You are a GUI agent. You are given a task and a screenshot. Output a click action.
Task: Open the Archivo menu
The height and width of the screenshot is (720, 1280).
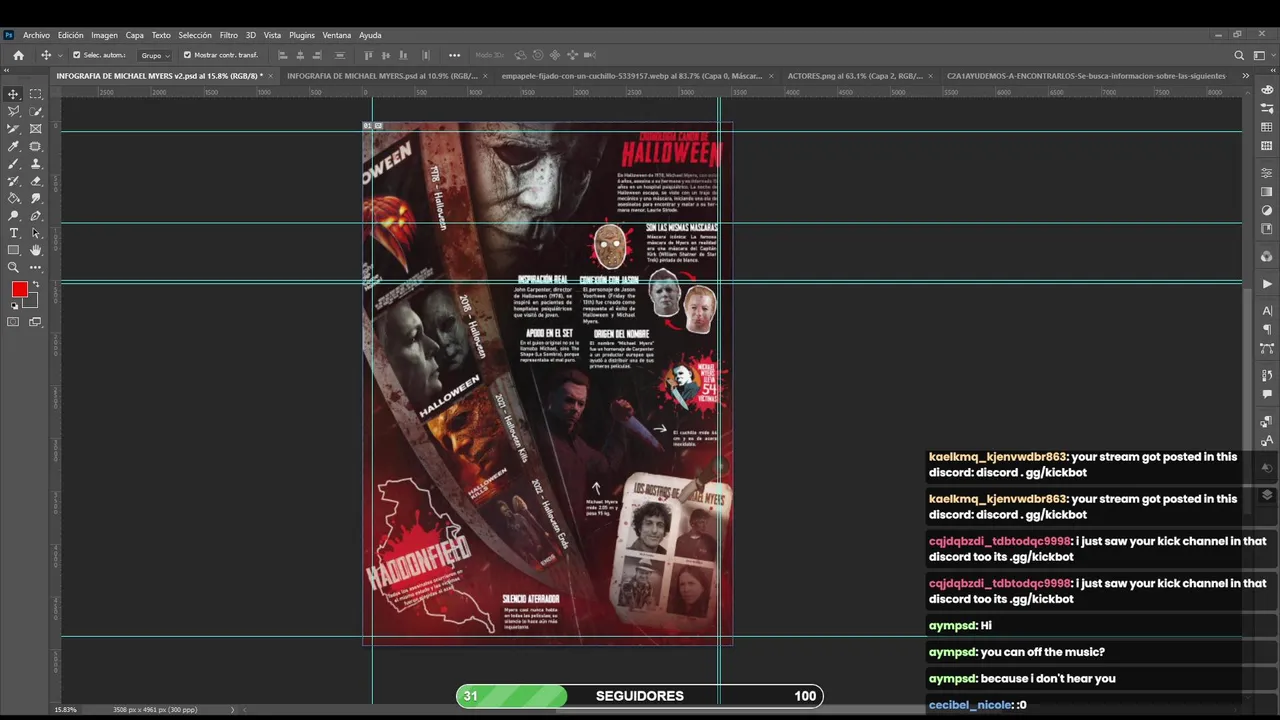36,35
